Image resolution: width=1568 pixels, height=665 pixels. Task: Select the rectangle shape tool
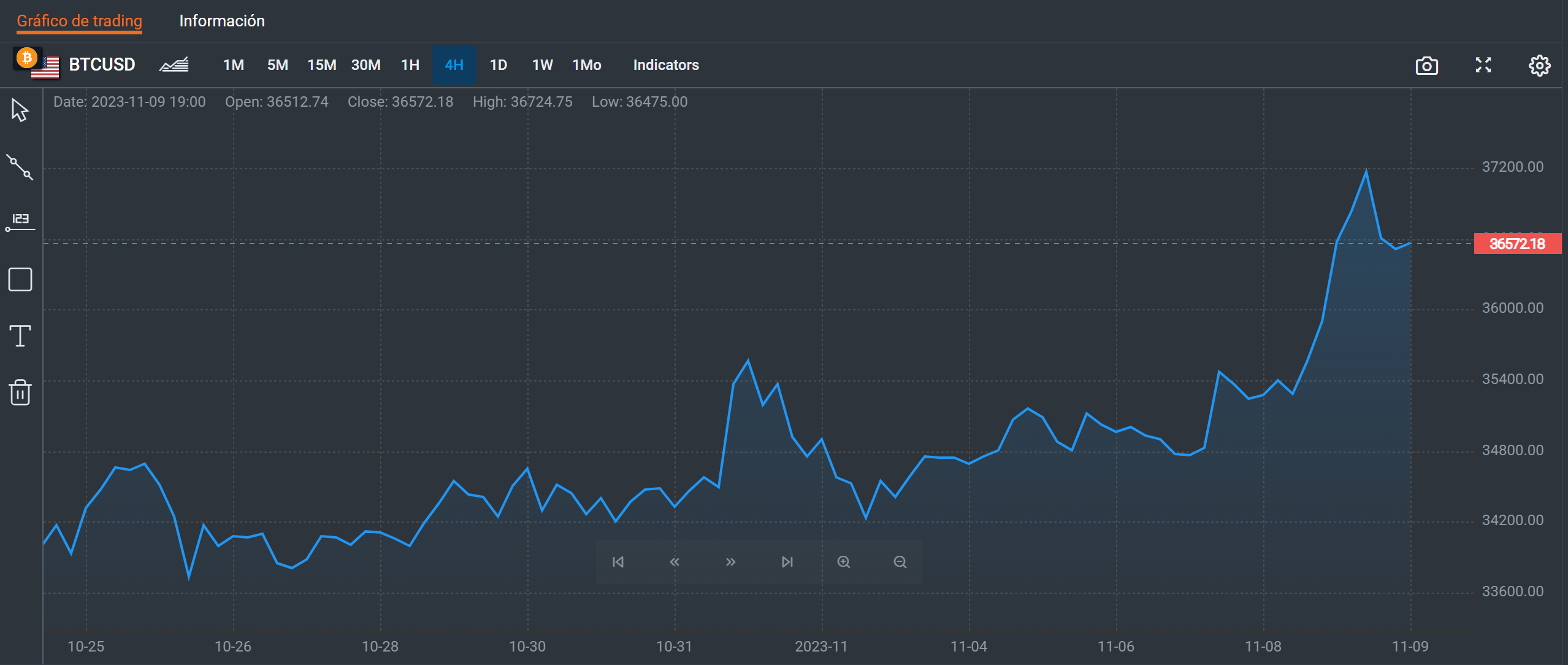point(20,280)
